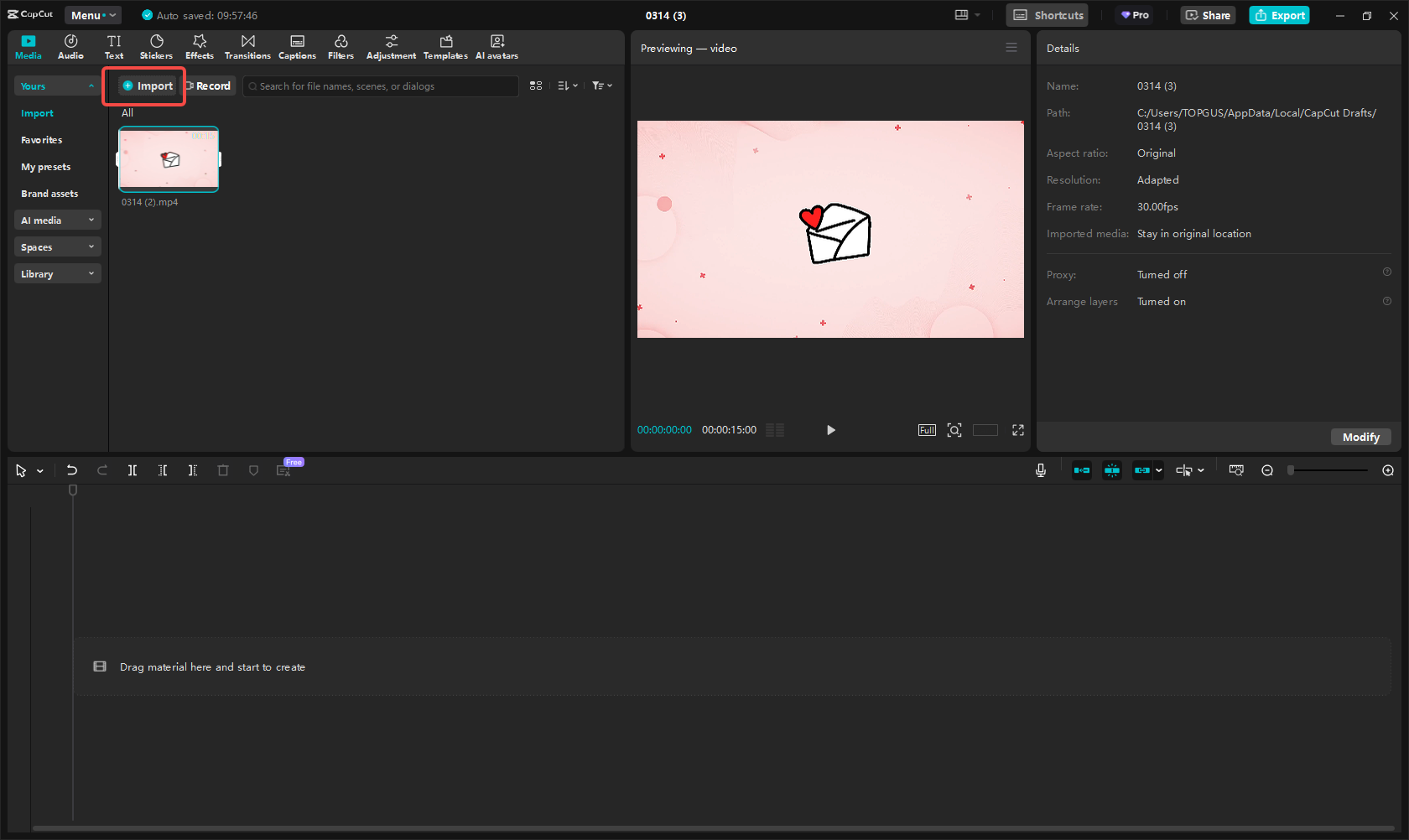
Task: Expand the AI media section
Action: 57,220
